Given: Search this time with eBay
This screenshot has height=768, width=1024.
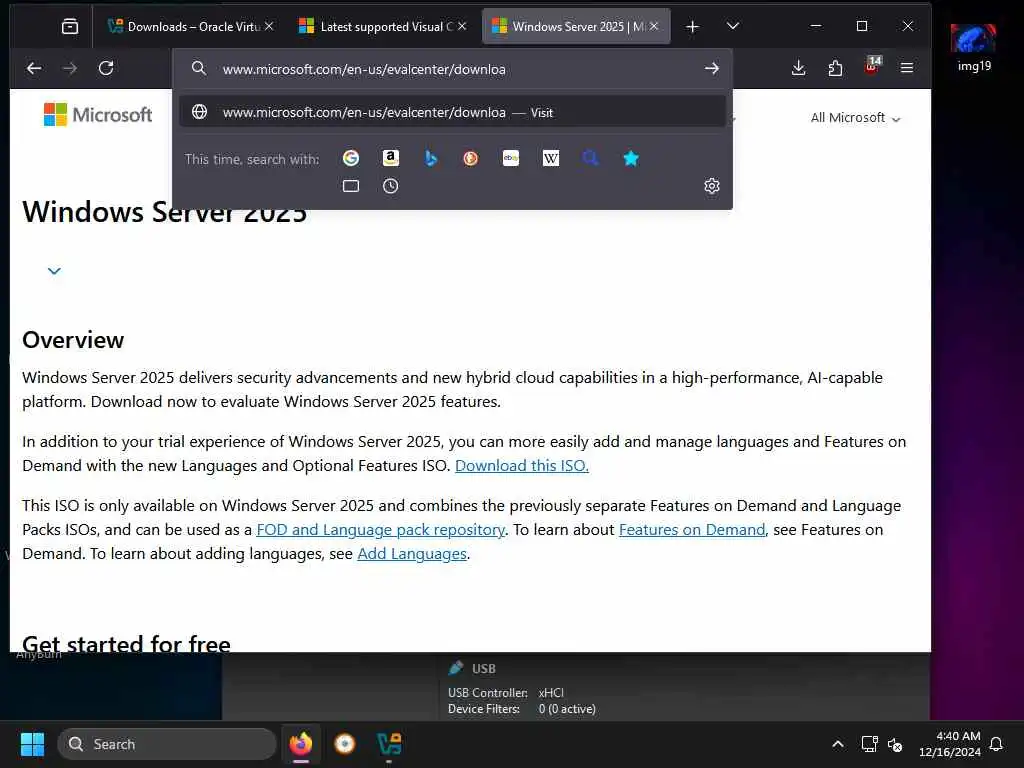Looking at the screenshot, I should pos(511,158).
